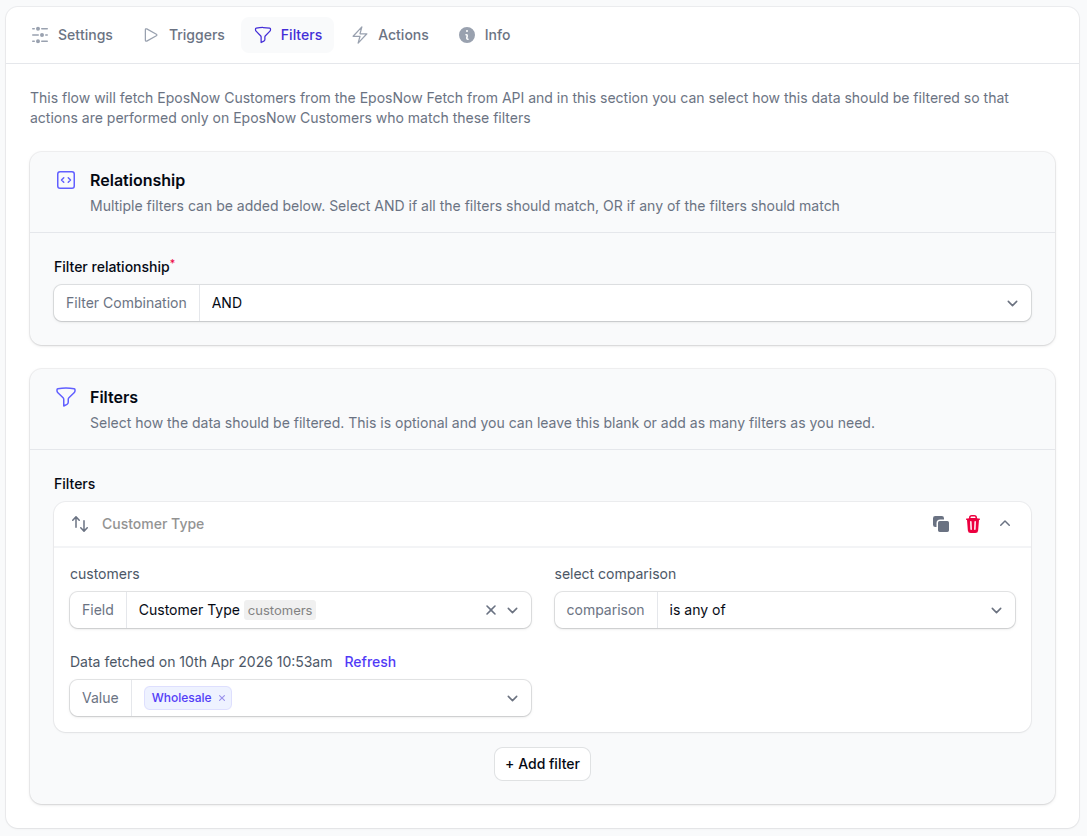1087x836 pixels.
Task: Select the Filters tab
Action: [x=288, y=35]
